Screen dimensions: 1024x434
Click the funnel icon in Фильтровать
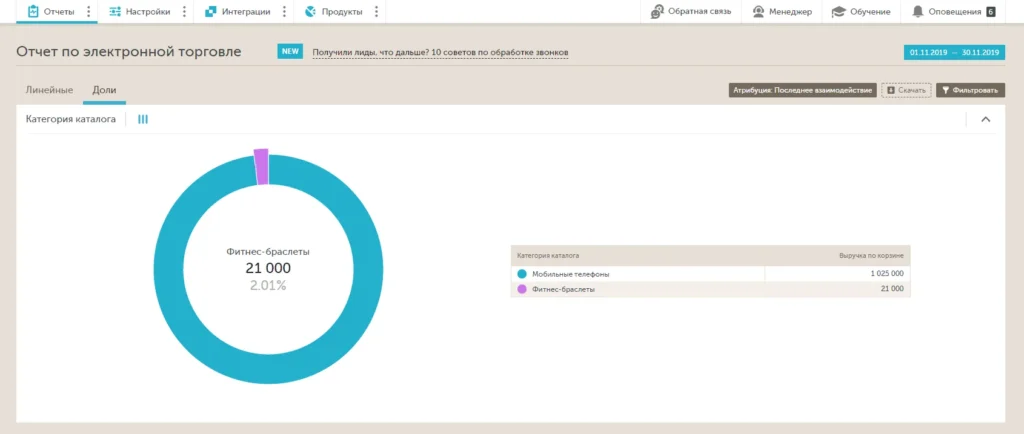[x=945, y=90]
